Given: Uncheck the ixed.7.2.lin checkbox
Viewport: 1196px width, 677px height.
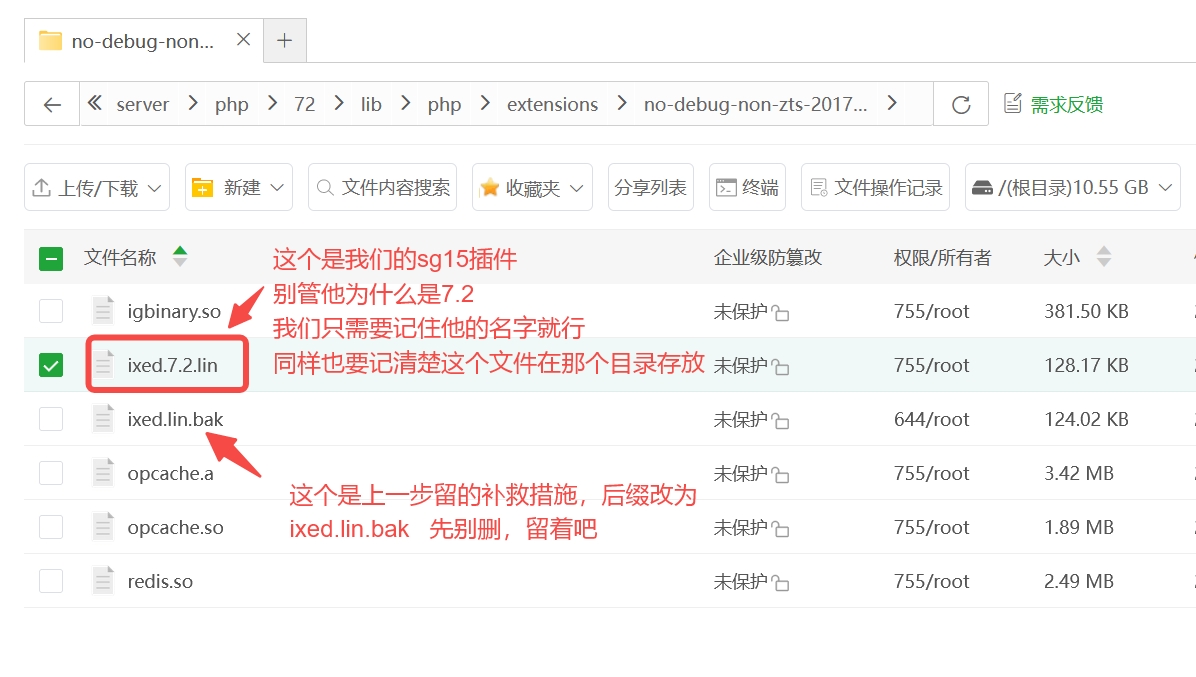Looking at the screenshot, I should point(51,366).
